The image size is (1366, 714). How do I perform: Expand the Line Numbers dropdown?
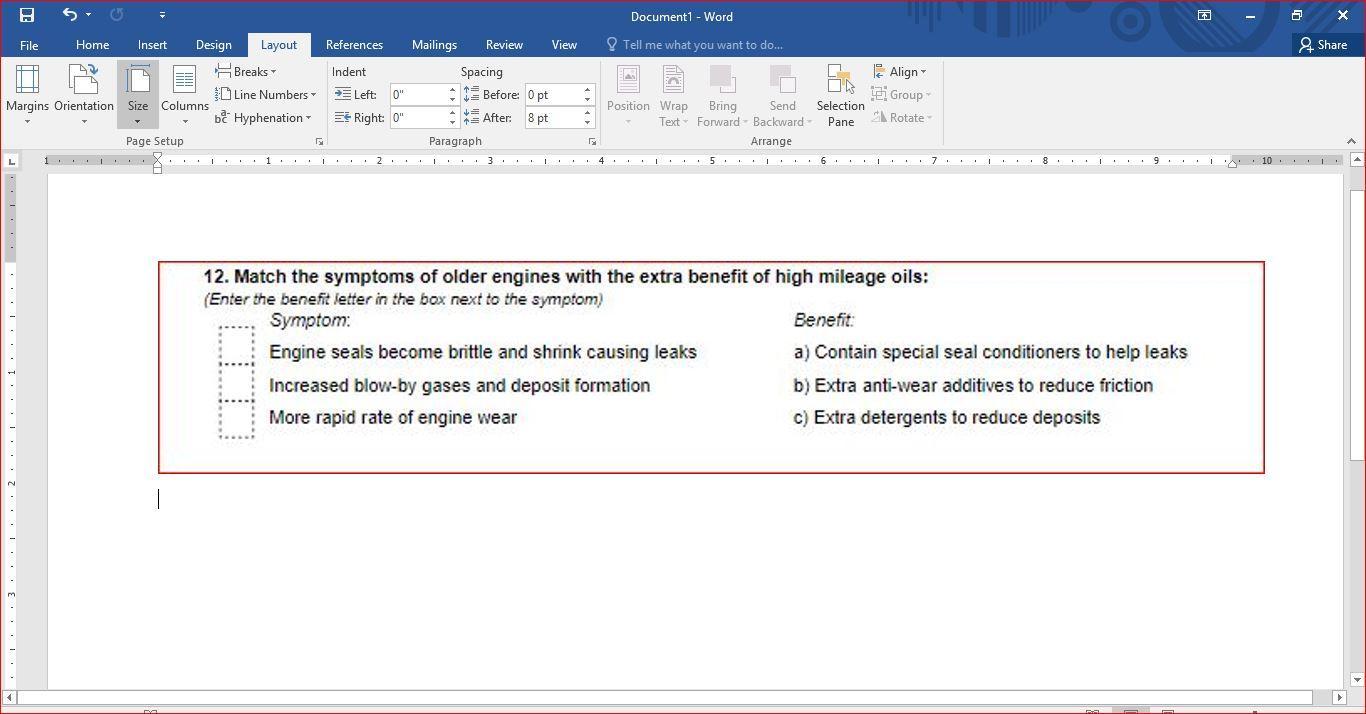266,95
